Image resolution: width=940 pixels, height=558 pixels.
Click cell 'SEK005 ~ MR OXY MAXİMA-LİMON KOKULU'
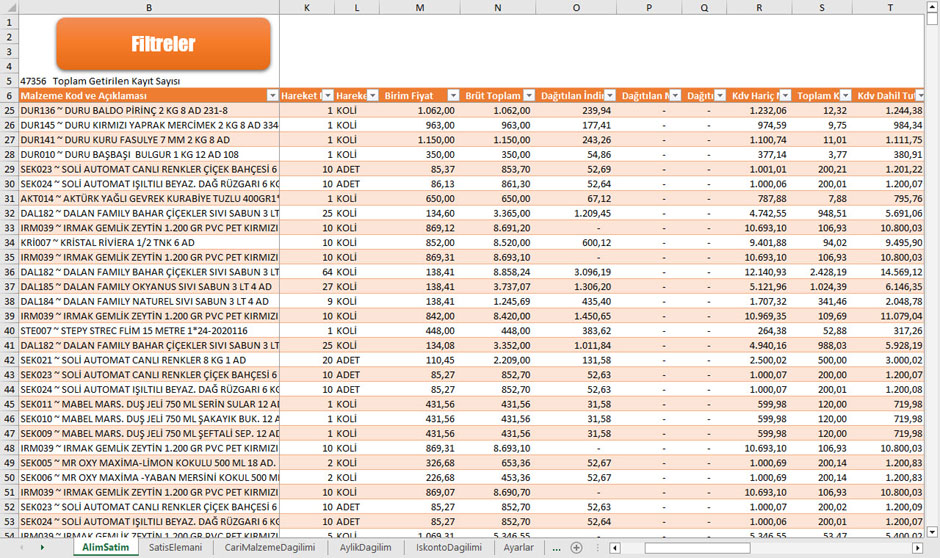149,463
